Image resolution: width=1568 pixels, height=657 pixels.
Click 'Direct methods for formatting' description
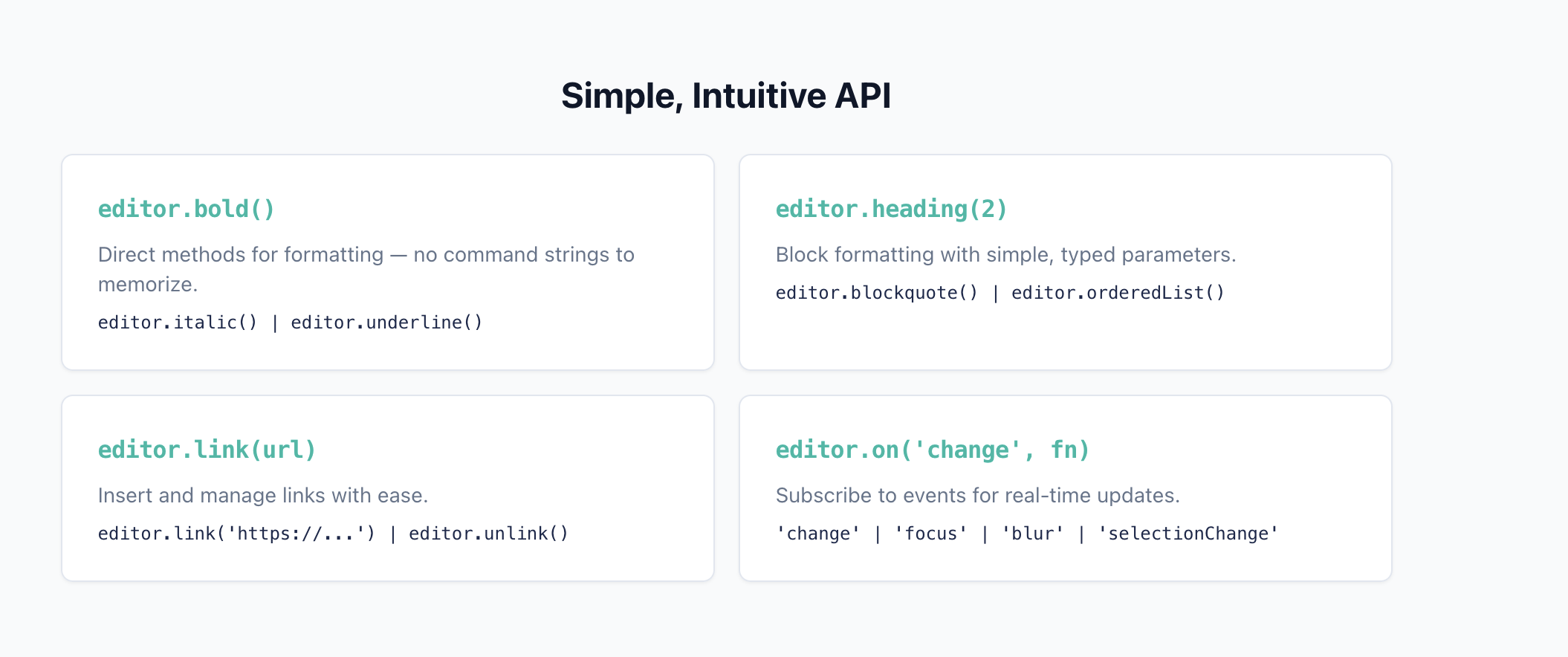click(366, 269)
